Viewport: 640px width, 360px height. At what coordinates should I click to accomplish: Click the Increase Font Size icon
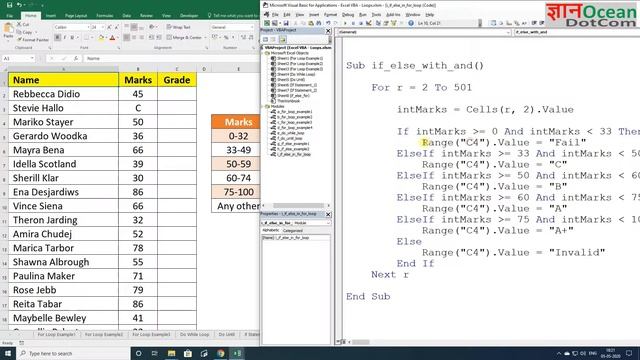click(109, 27)
